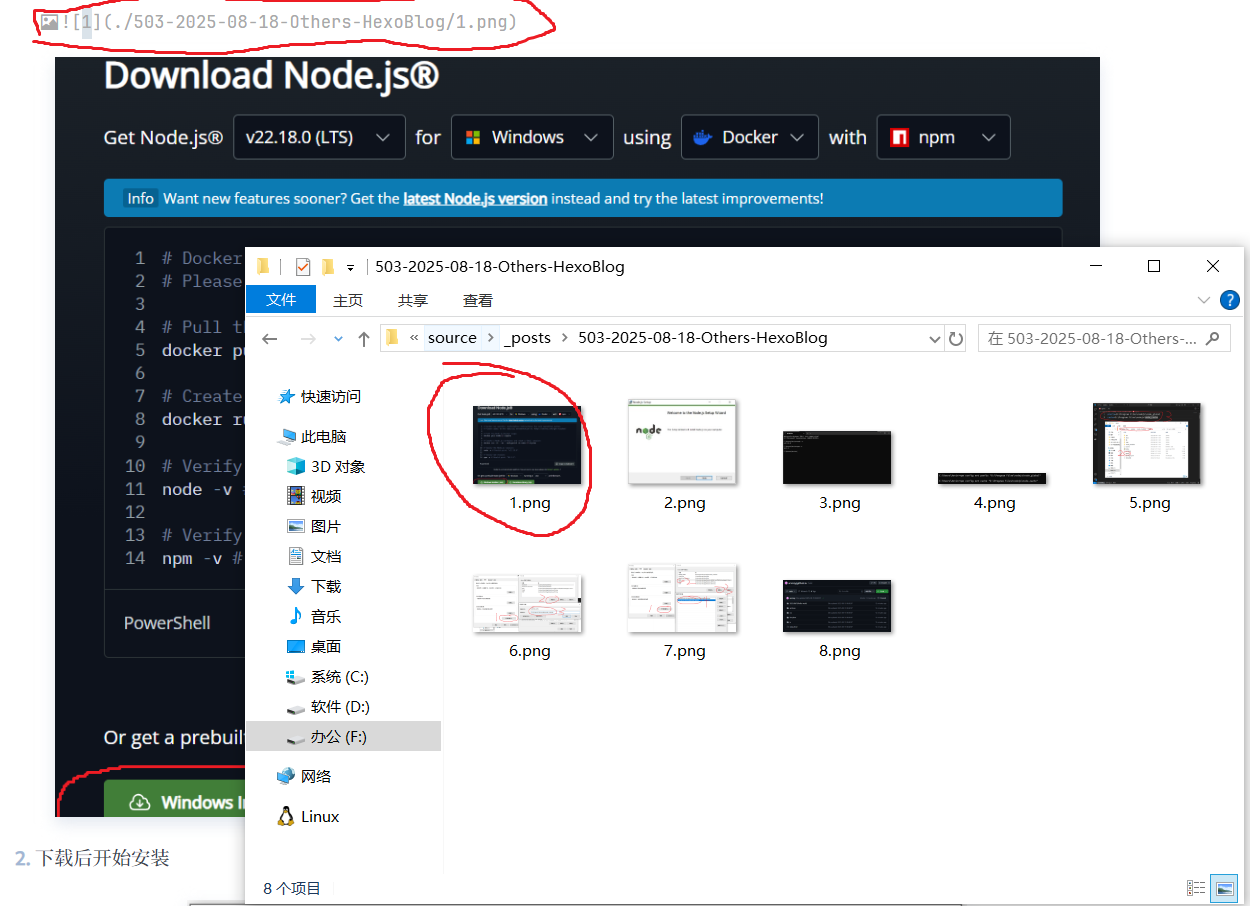Click the folder icon in the address bar
Screen dimensions: 1250x906
tap(393, 337)
